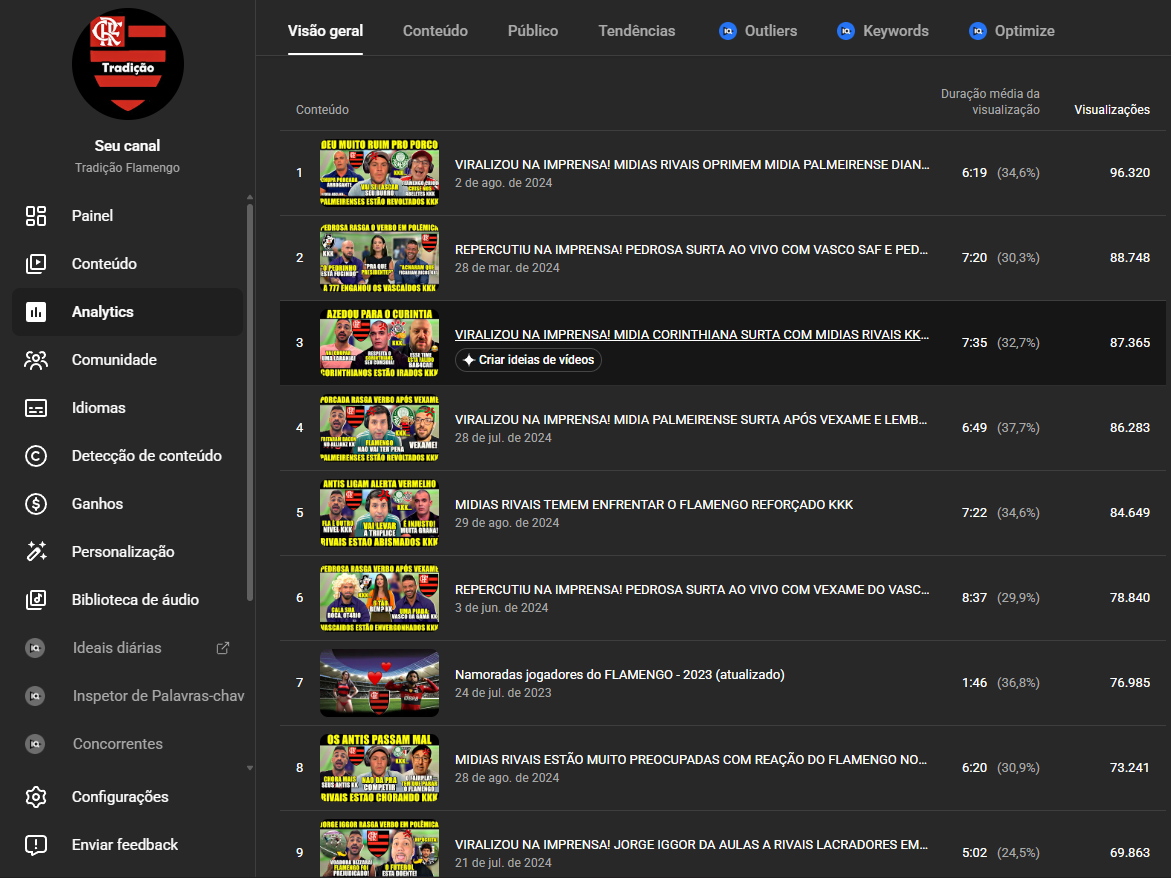Click the Analytics bar chart icon
This screenshot has width=1171, height=878.
click(36, 312)
